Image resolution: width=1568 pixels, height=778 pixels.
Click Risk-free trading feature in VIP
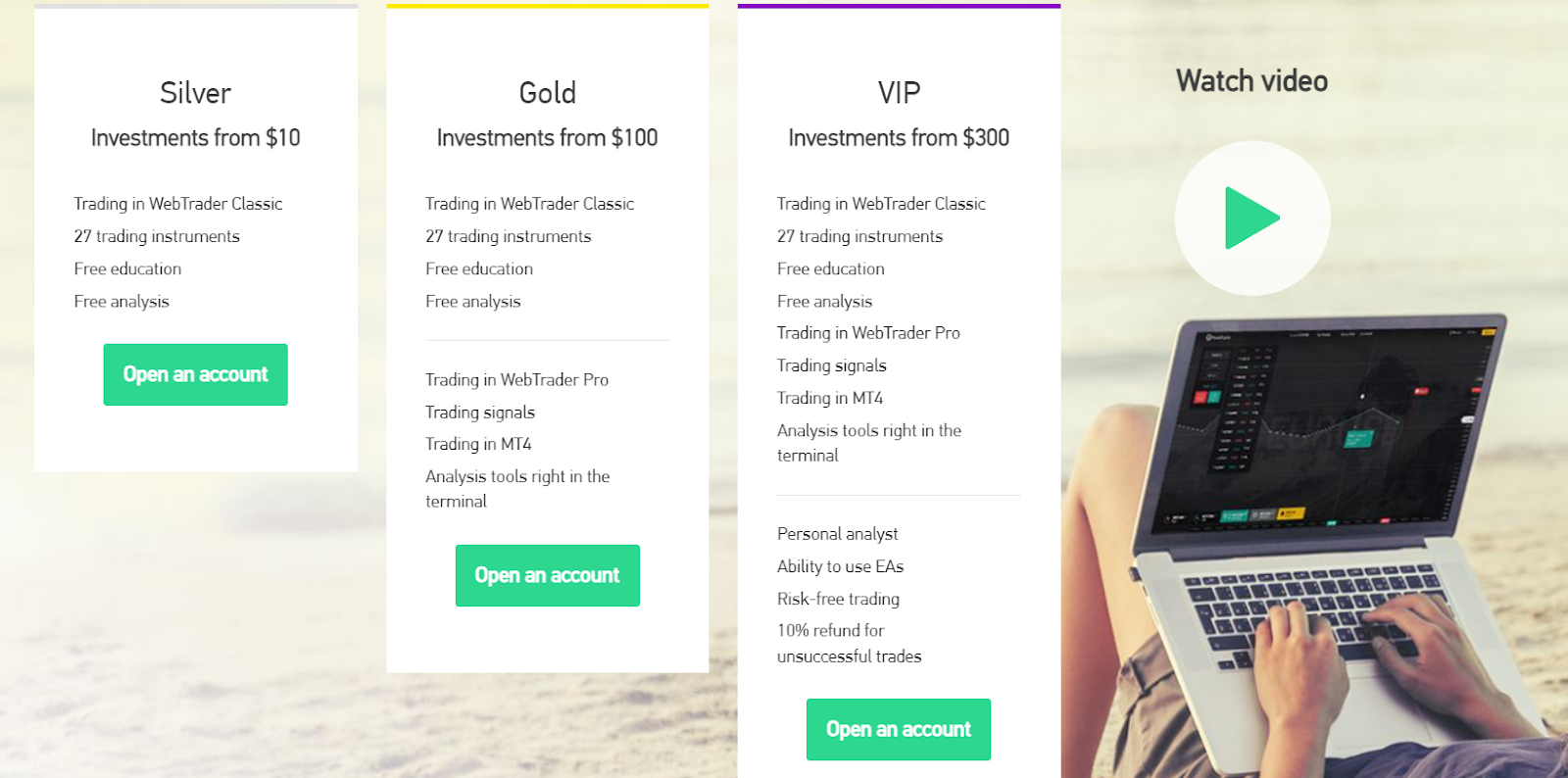839,599
